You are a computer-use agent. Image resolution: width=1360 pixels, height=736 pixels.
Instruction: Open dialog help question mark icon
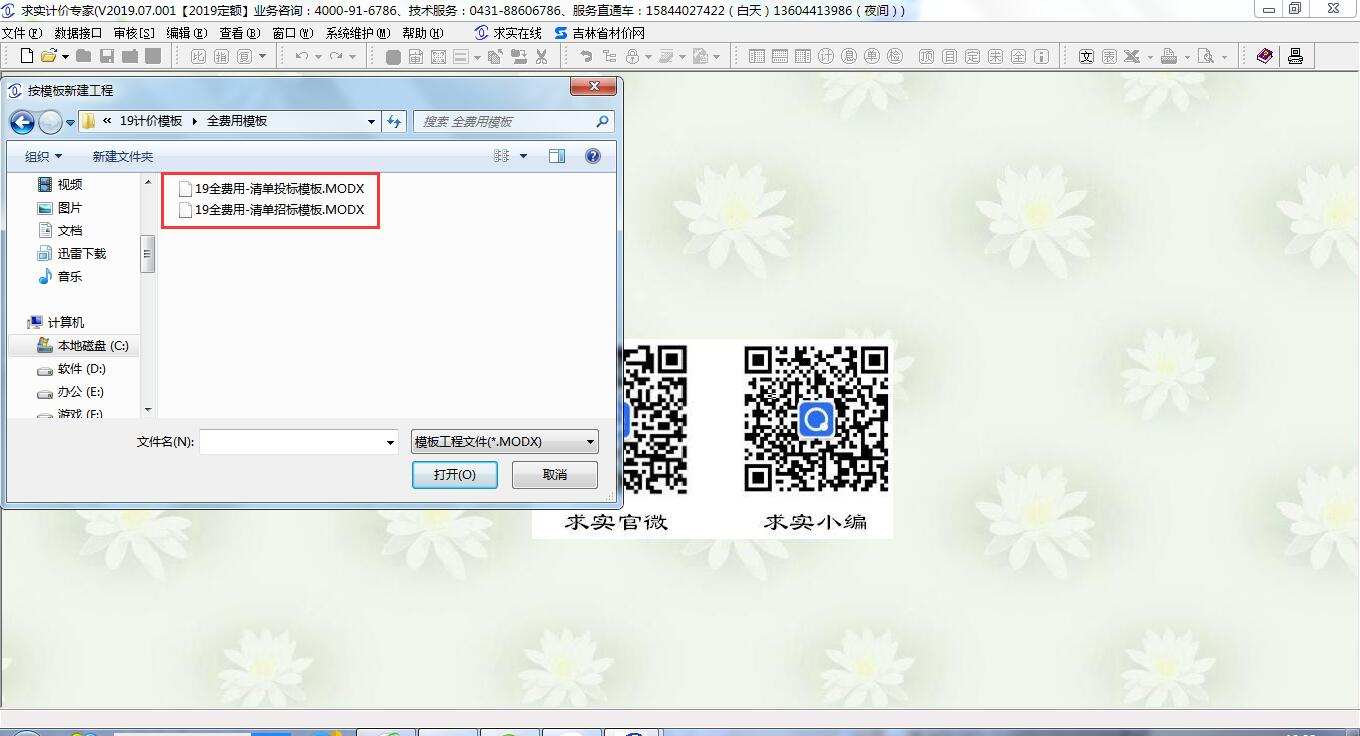pyautogui.click(x=593, y=156)
